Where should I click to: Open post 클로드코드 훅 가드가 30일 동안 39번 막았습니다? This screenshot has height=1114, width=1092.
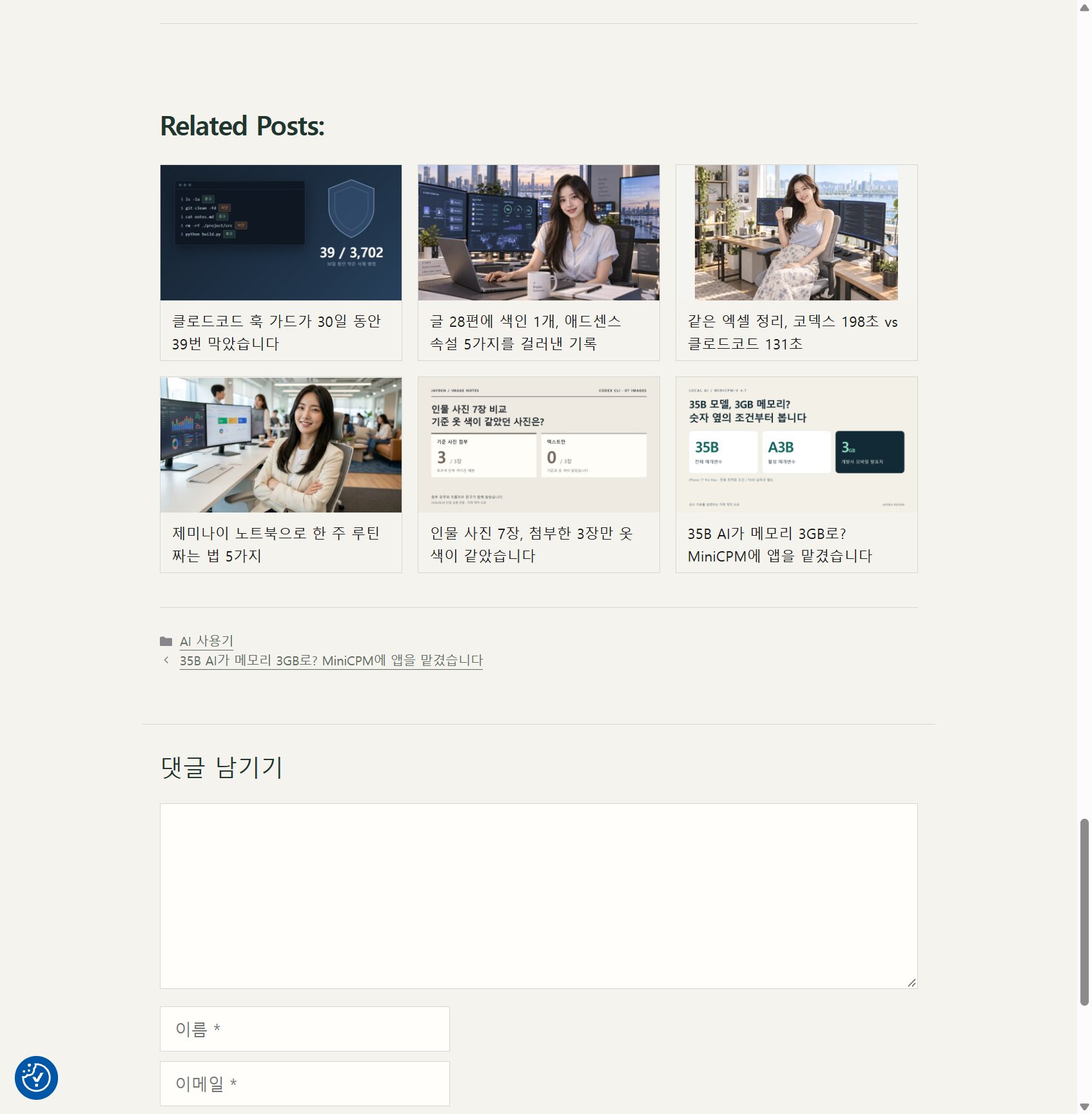[x=277, y=332]
